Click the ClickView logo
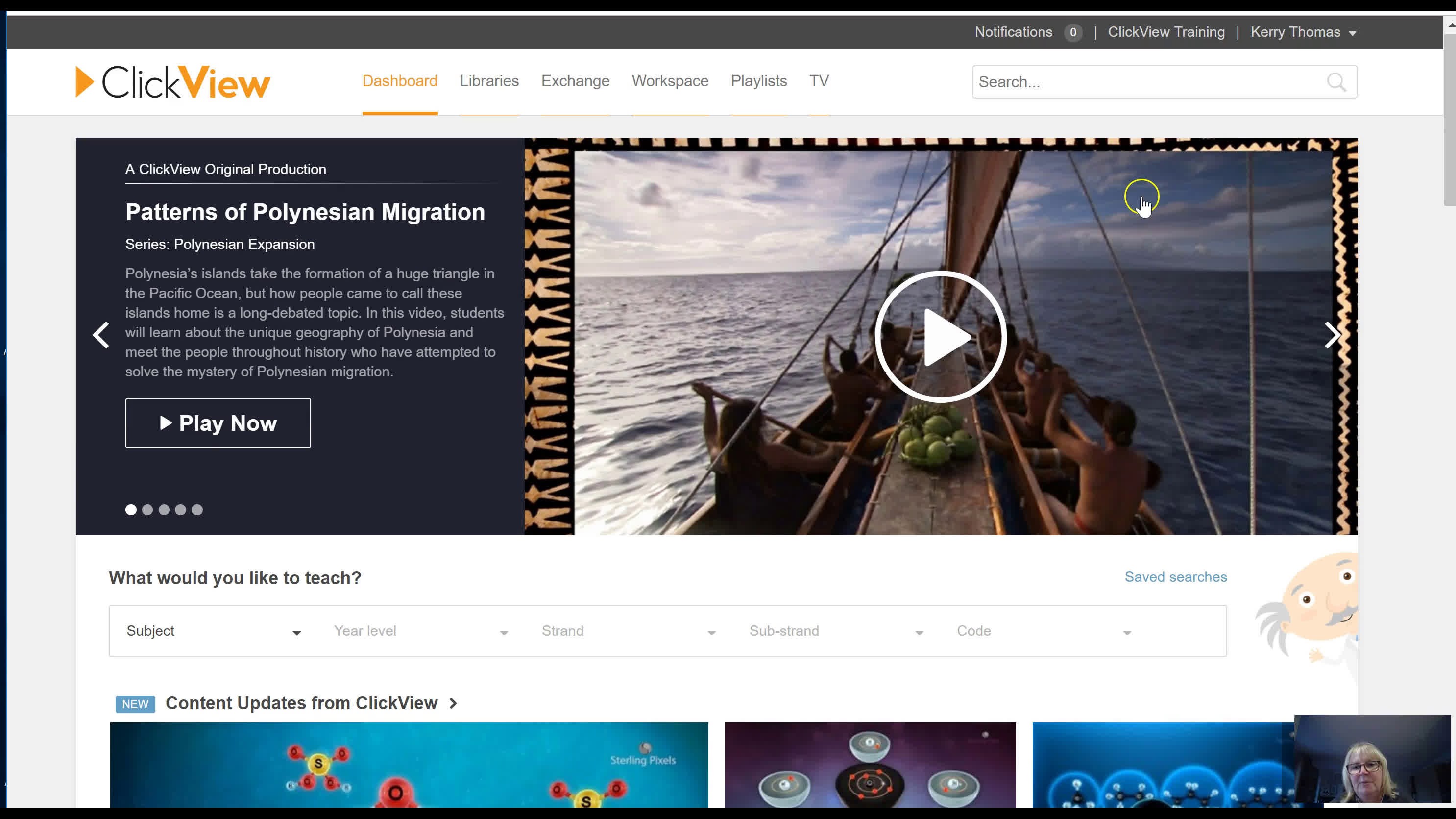 pyautogui.click(x=173, y=82)
